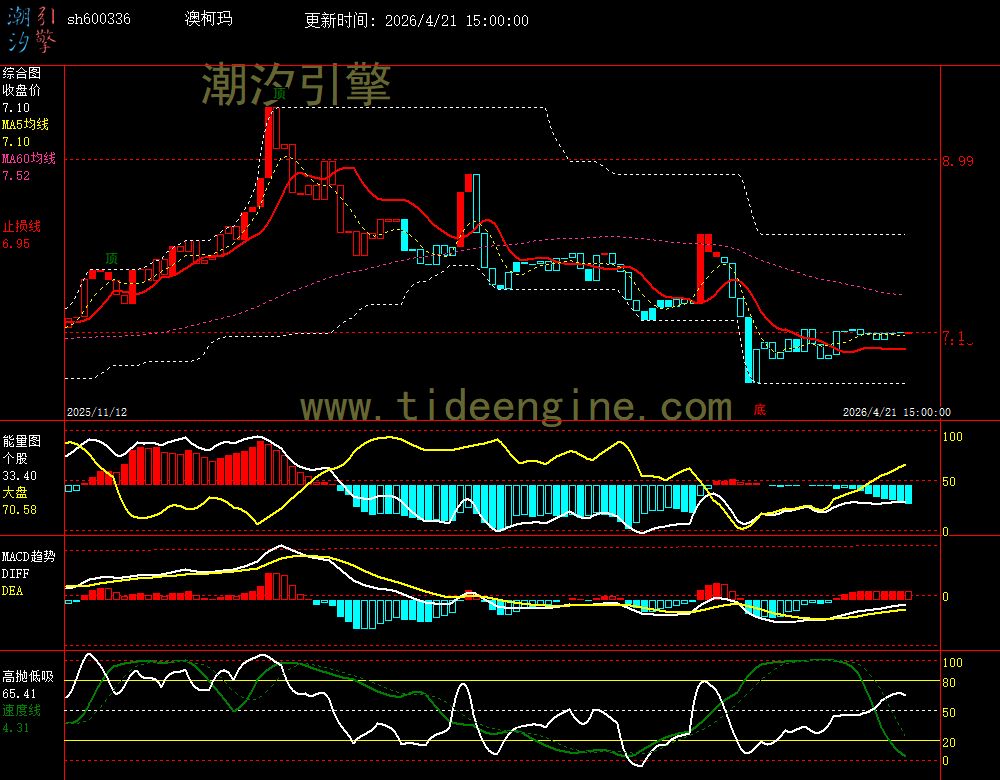
Task: Click the pink MA60均线 legend label
Action: (x=28, y=159)
